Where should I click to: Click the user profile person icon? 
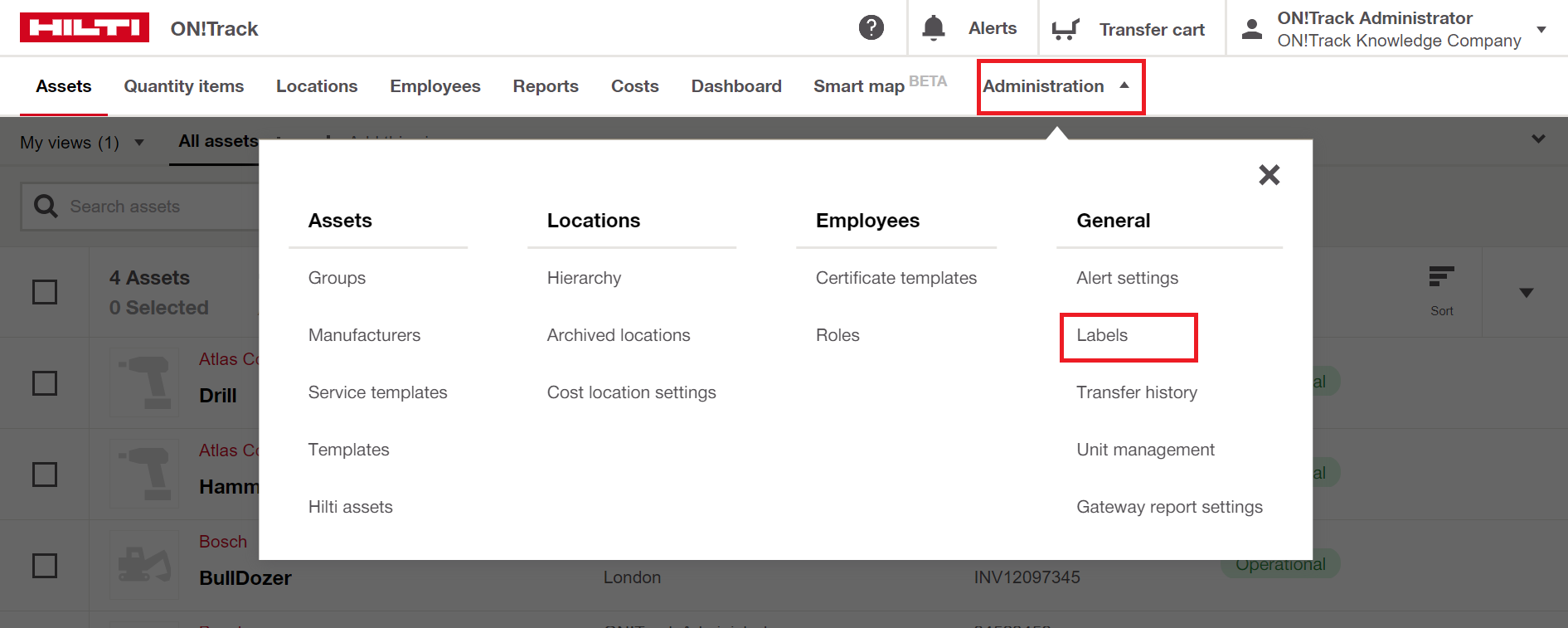[1251, 29]
